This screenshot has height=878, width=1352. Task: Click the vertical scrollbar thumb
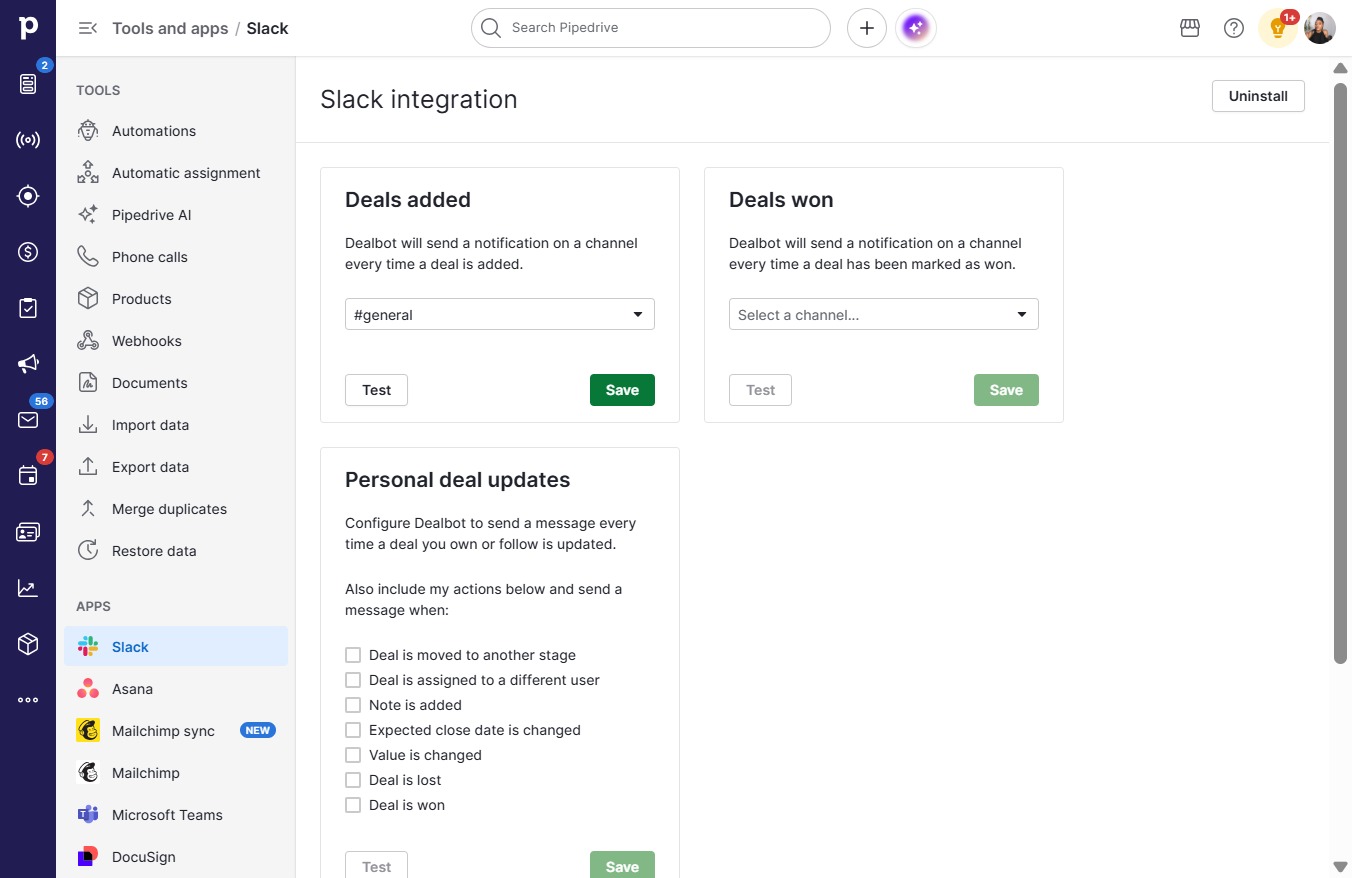click(x=1340, y=373)
